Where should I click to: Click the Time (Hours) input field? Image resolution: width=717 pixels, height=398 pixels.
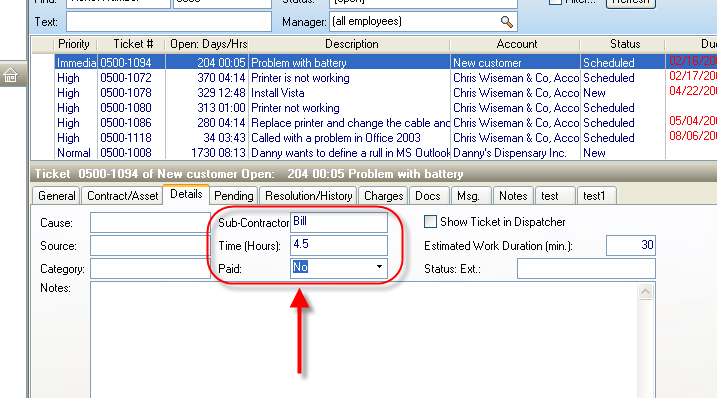point(338,245)
